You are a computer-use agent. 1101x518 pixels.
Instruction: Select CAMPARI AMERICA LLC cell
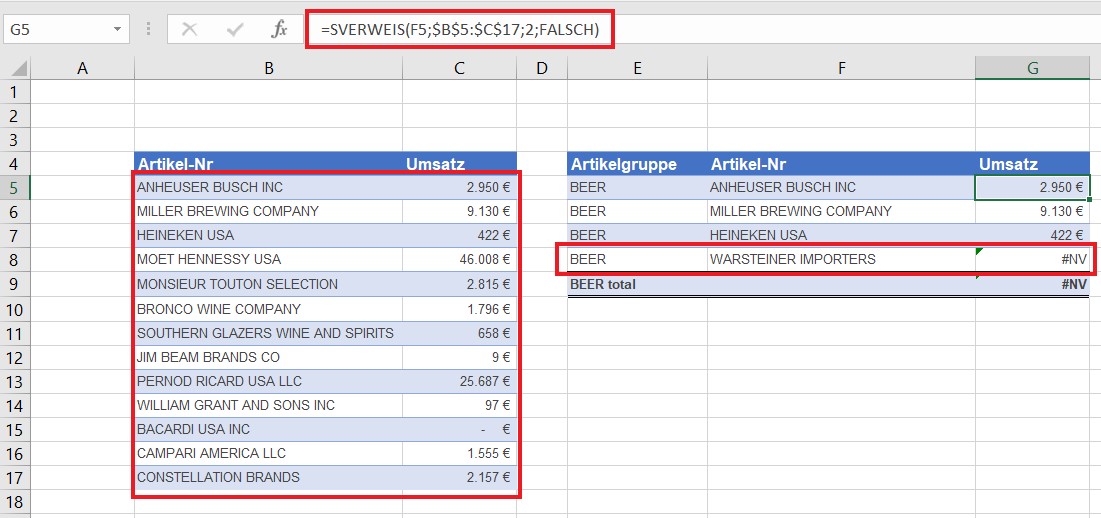[x=268, y=453]
